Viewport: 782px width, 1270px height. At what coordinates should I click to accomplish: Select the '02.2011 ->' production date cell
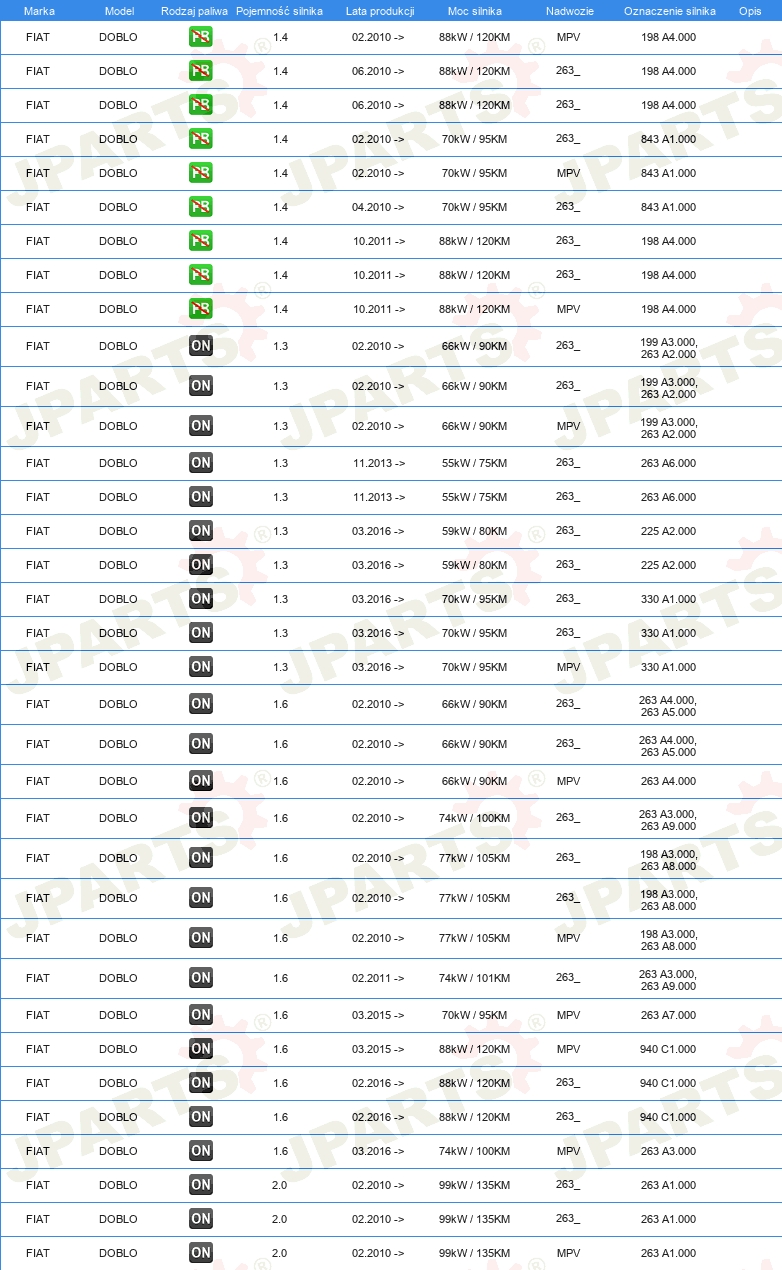[378, 978]
